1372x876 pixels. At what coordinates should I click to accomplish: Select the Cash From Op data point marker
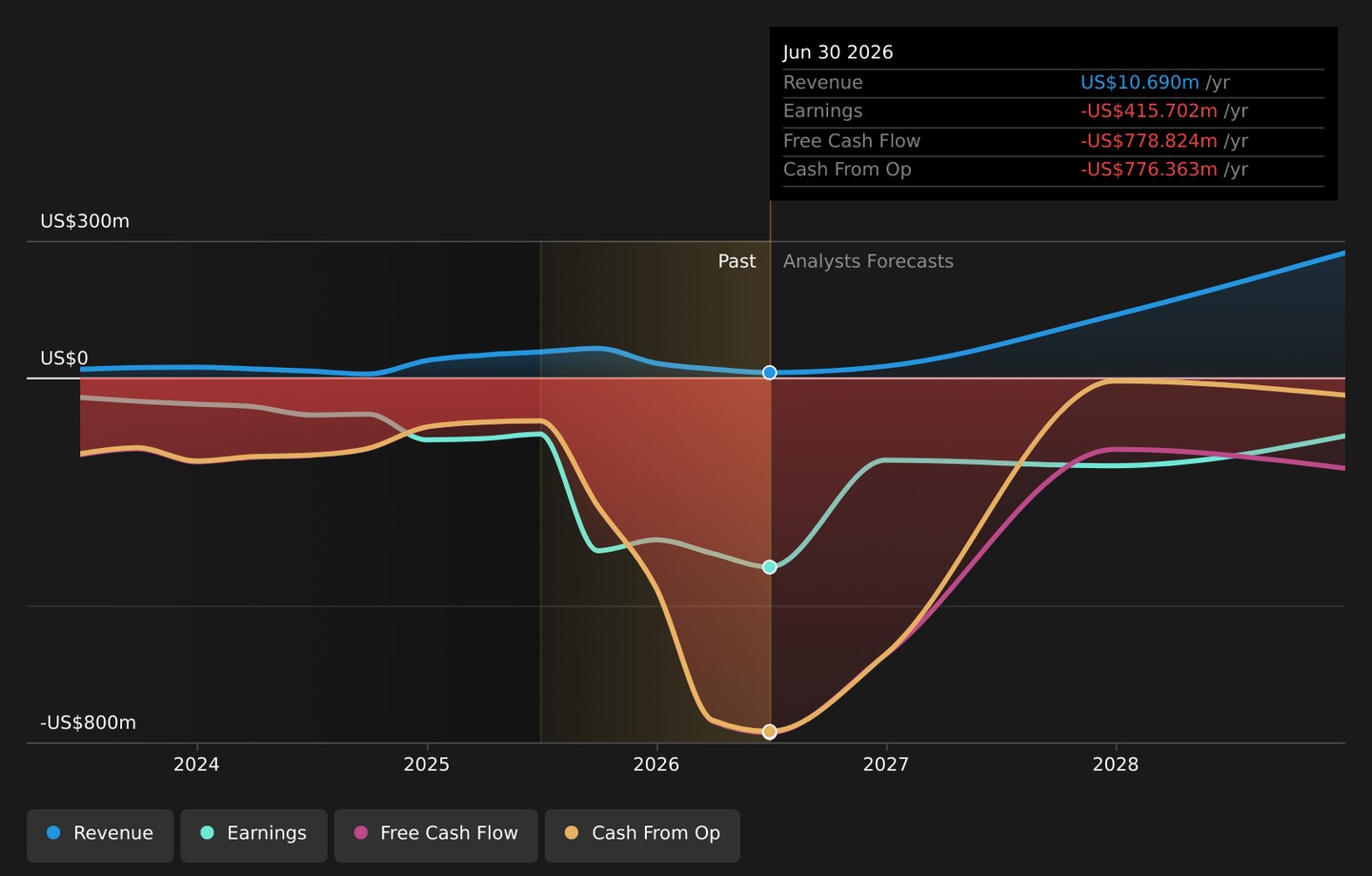coord(770,732)
